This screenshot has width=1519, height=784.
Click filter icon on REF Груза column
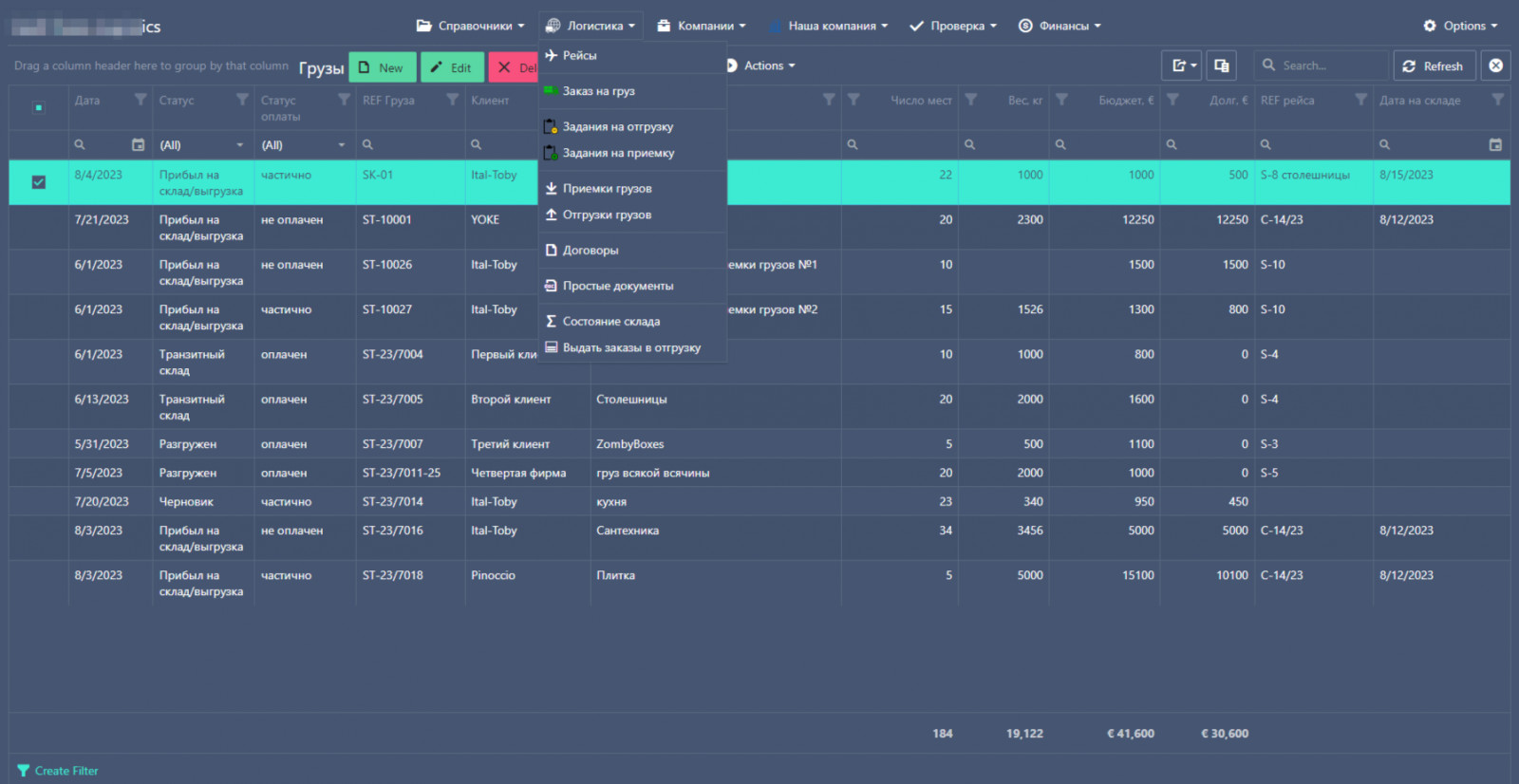coord(453,100)
